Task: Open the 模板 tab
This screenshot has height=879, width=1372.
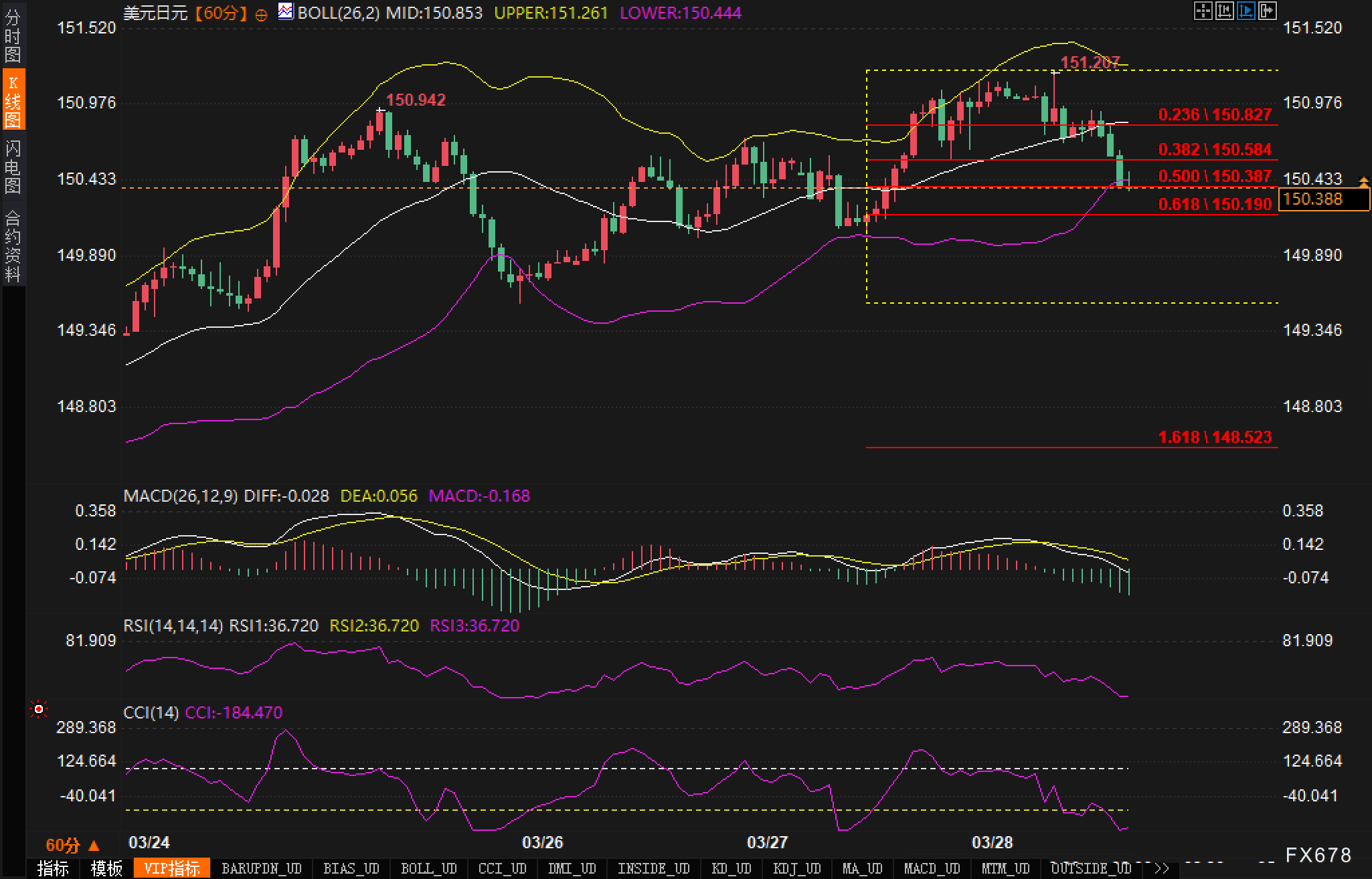Action: tap(106, 868)
